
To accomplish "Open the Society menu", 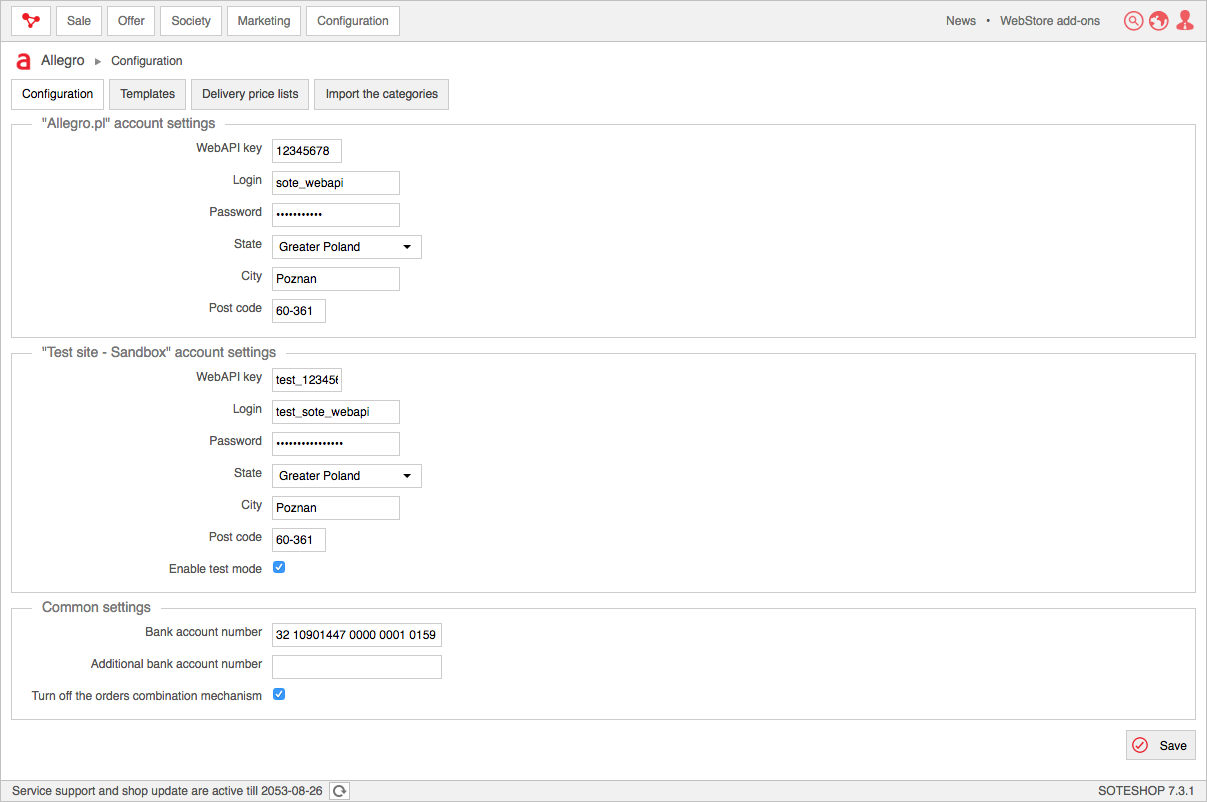I will click(x=191, y=21).
